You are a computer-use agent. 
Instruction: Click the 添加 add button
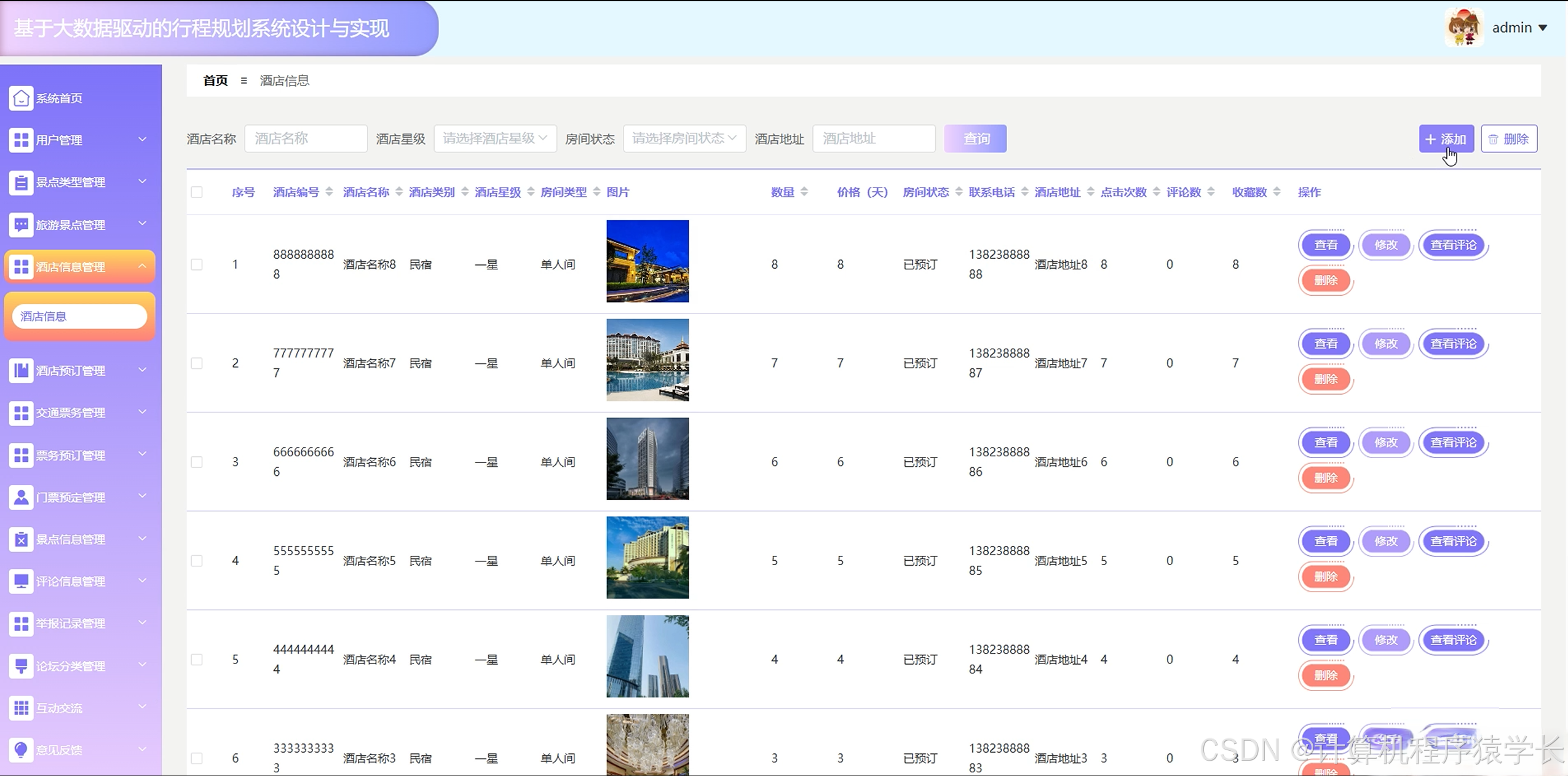(x=1446, y=139)
